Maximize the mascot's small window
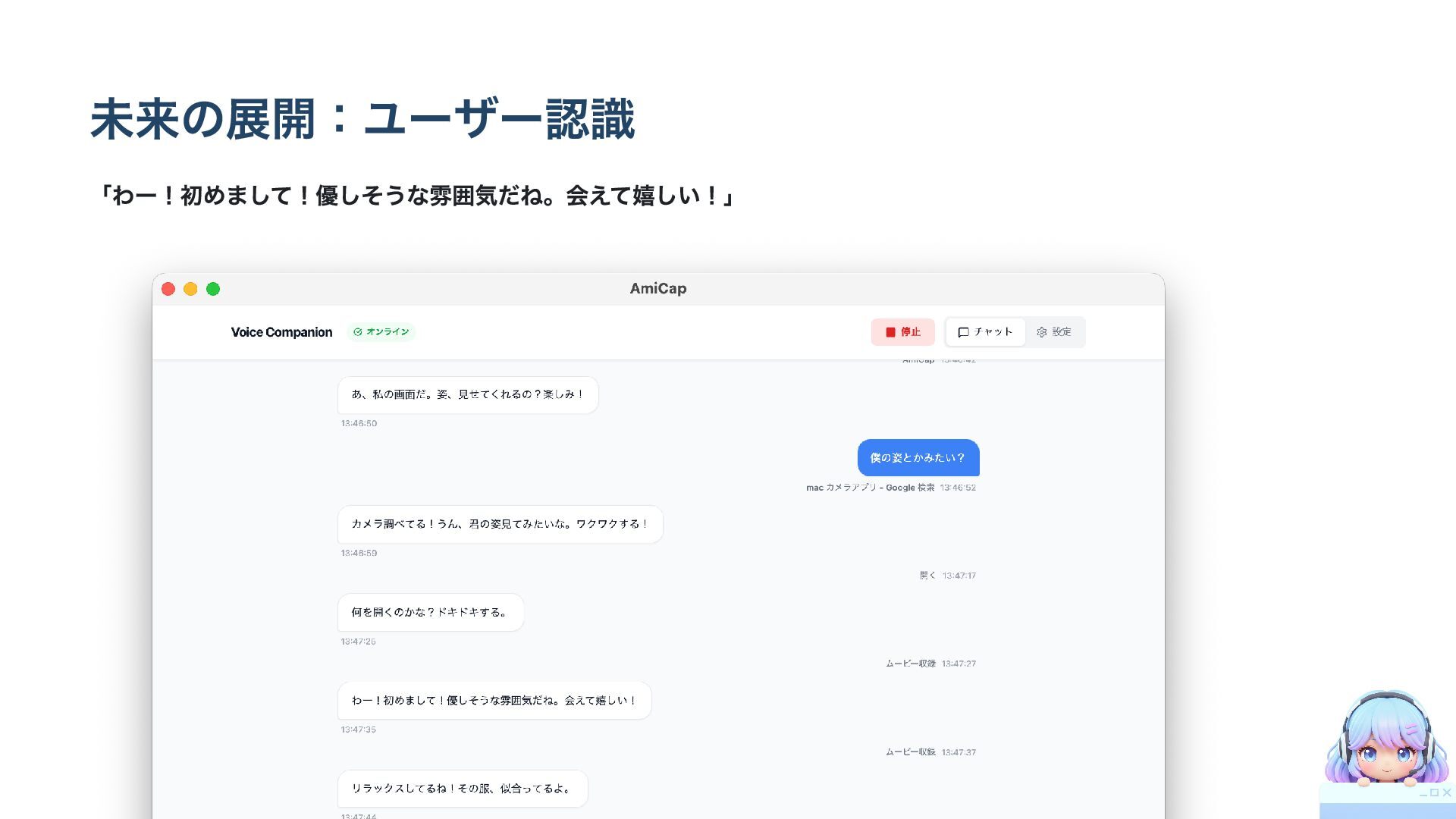This screenshot has height=819, width=1456. point(1434,792)
